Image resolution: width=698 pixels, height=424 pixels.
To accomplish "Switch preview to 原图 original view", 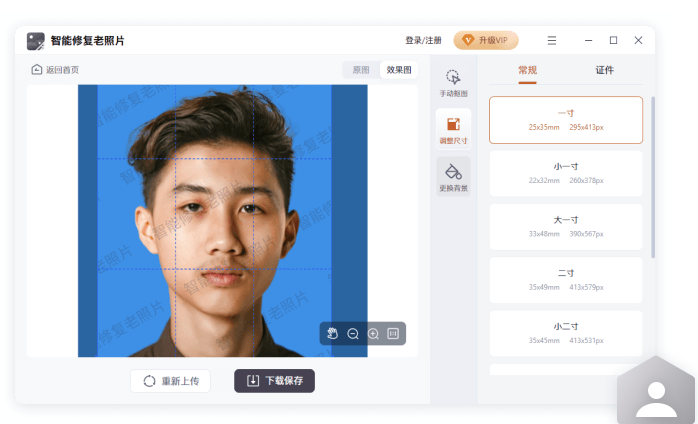I will [x=360, y=70].
